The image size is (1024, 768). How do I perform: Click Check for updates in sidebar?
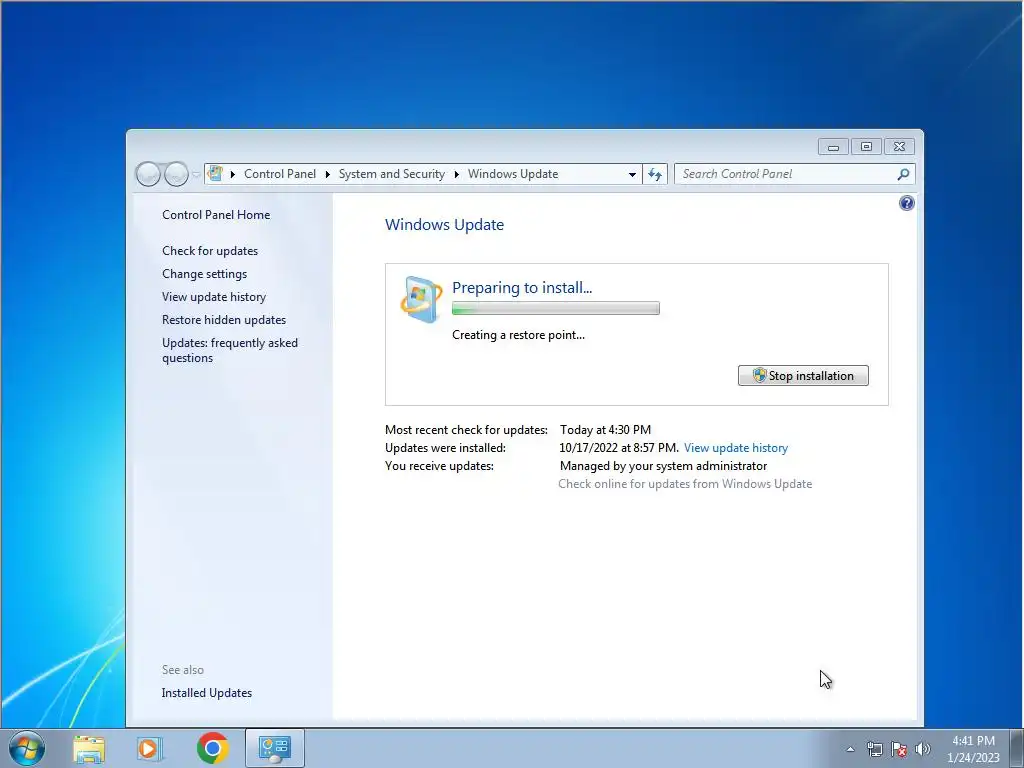[210, 251]
